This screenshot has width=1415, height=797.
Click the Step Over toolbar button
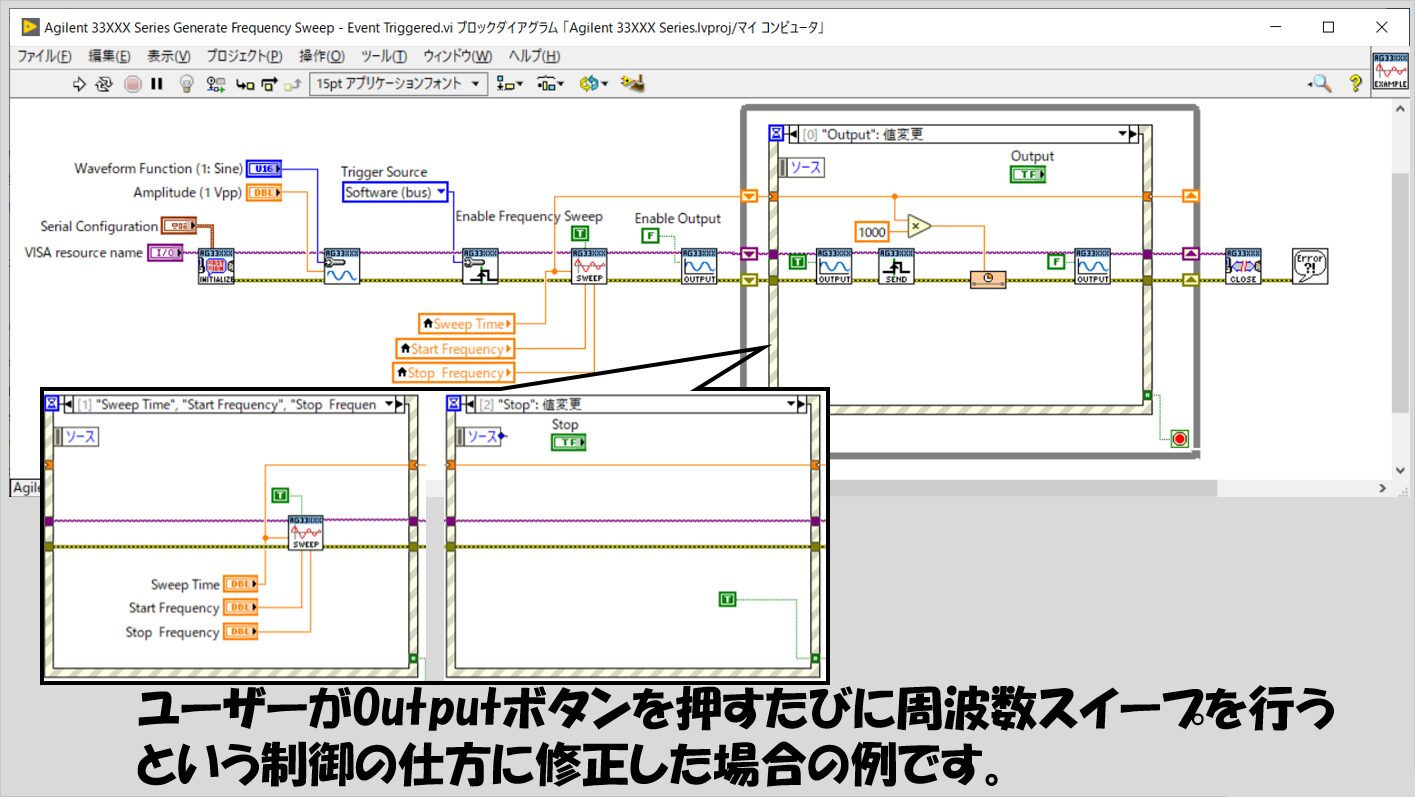tap(268, 85)
